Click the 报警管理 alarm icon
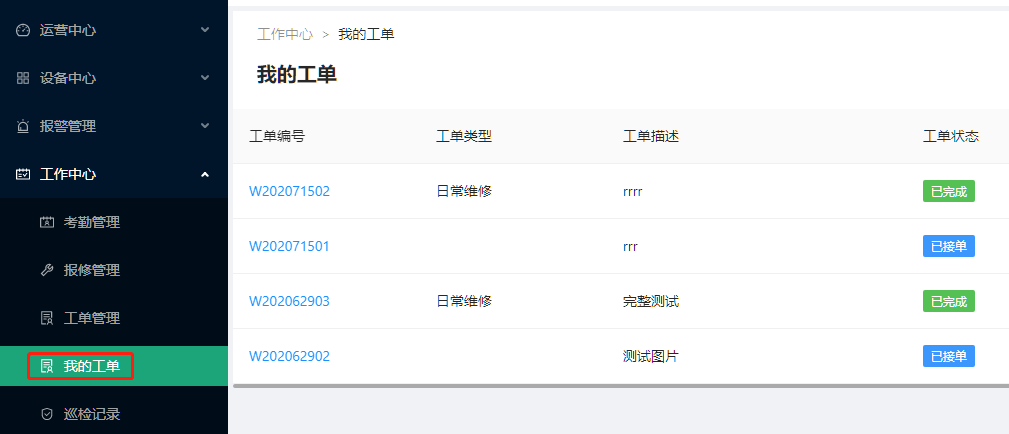 point(23,126)
